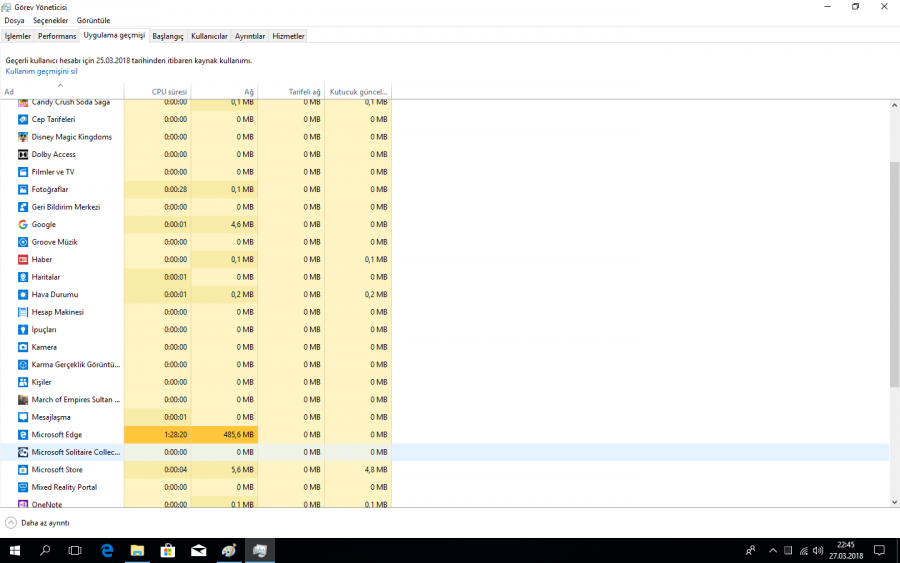Sort by the Ağ column header
The width and height of the screenshot is (900, 563).
(224, 91)
